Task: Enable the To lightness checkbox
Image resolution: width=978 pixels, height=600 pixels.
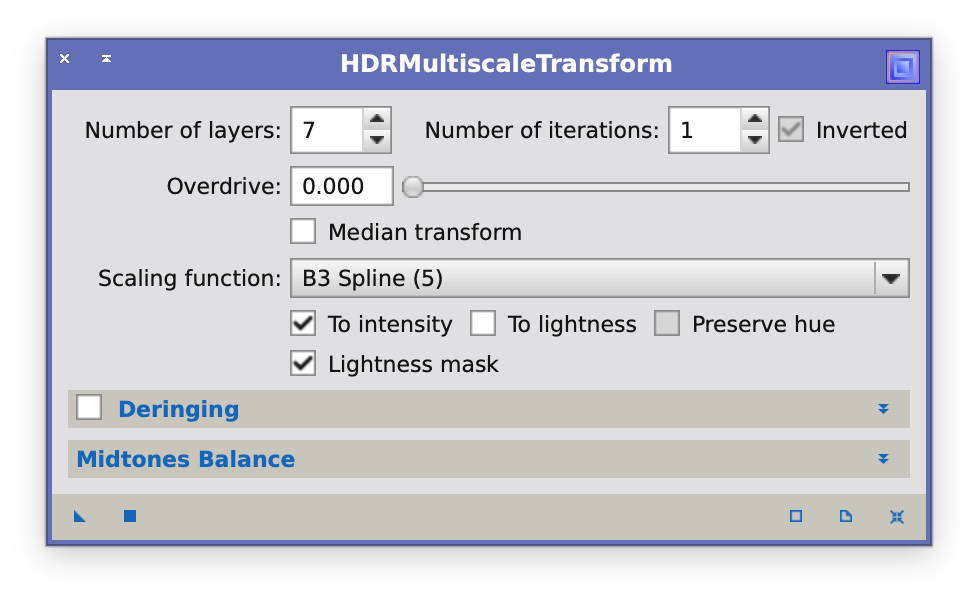Action: click(x=483, y=324)
